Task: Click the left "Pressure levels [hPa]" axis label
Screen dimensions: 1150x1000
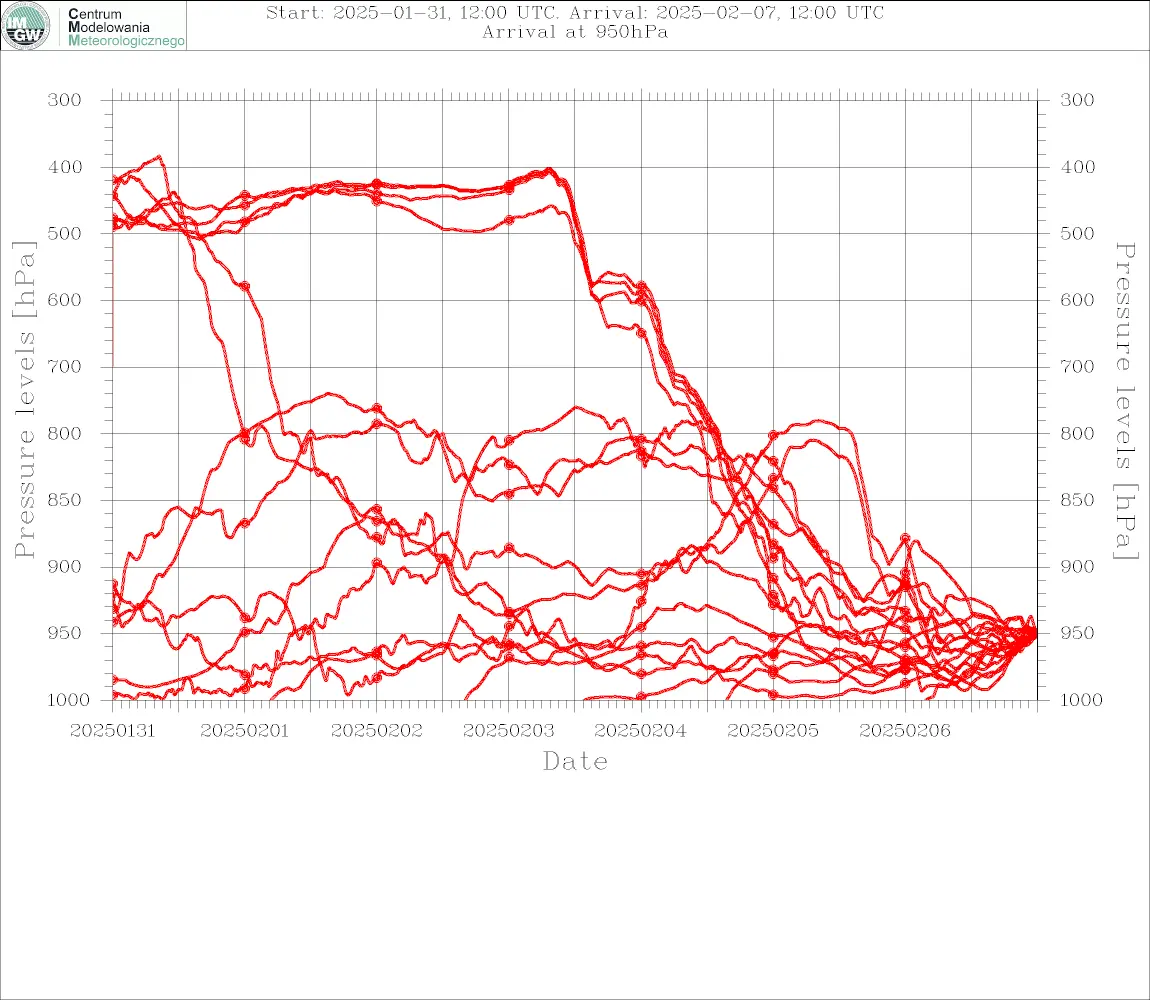Action: click(24, 400)
